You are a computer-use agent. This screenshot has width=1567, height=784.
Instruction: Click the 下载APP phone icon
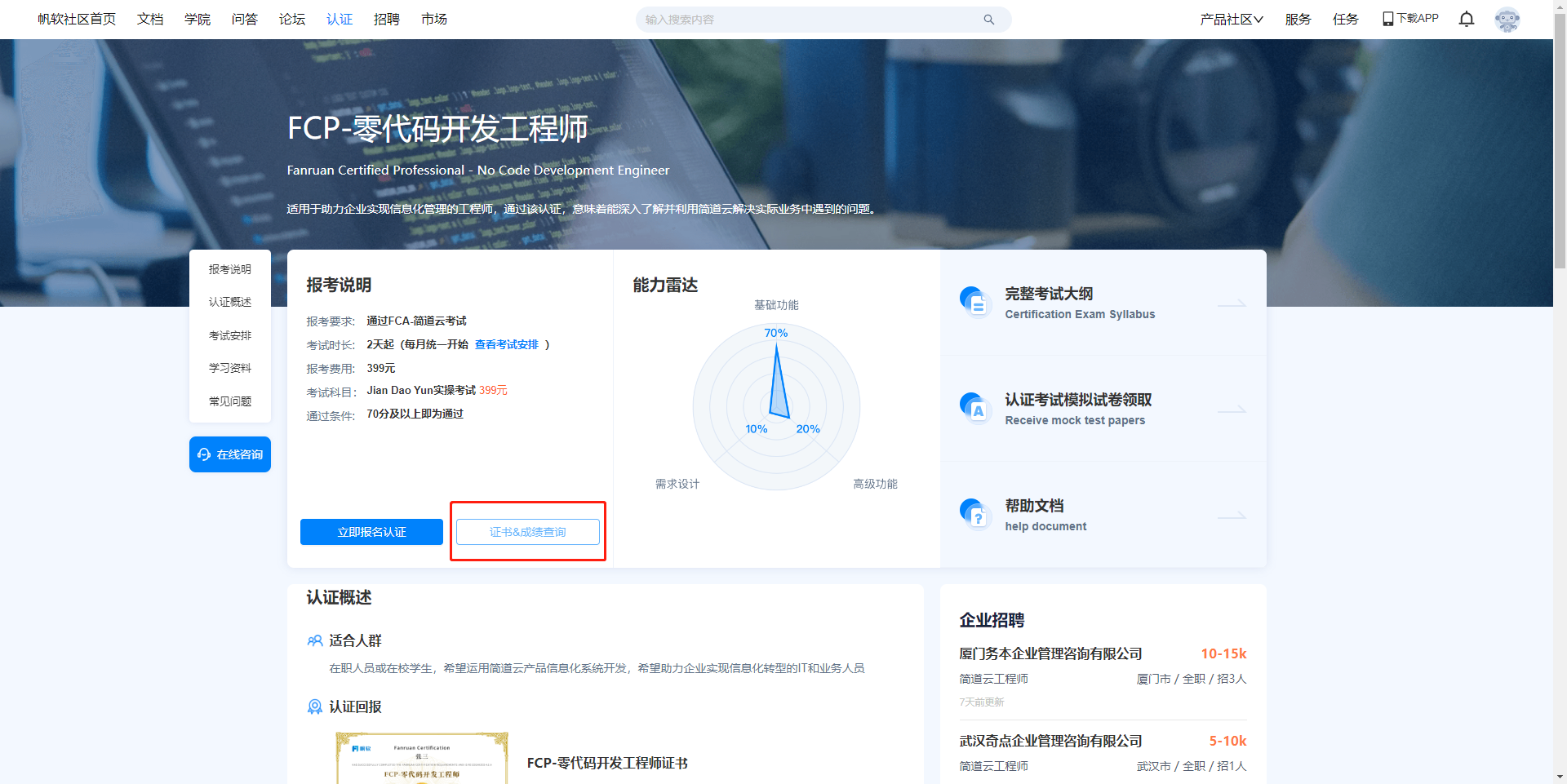click(1387, 19)
